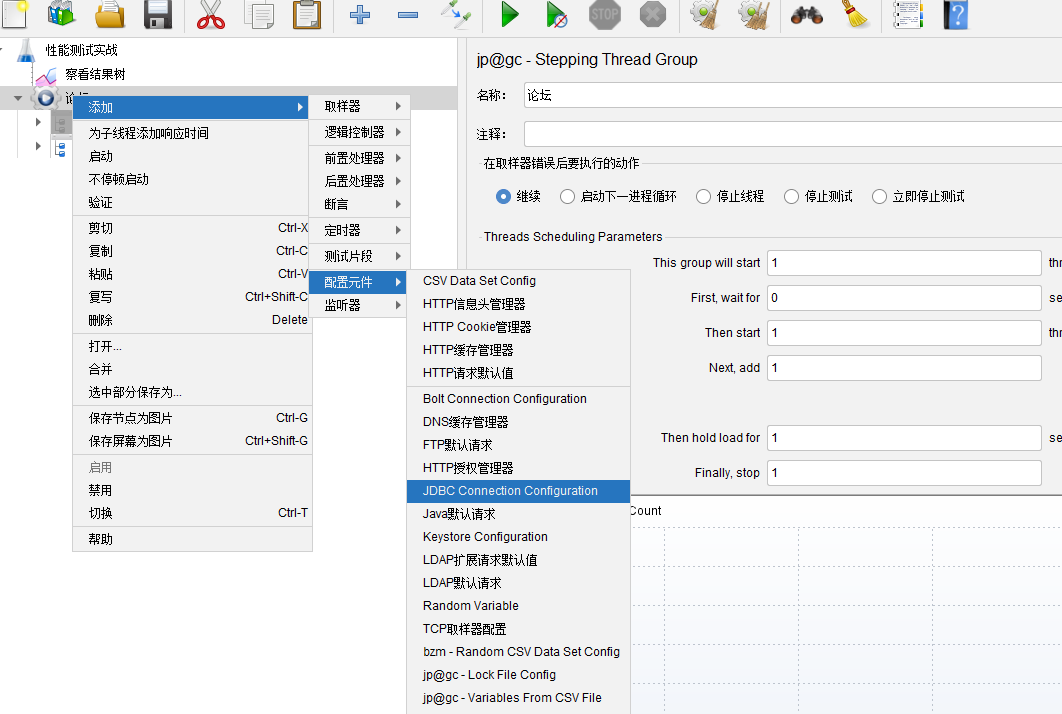Click the binoculars Search icon
The image size is (1062, 714).
tap(807, 14)
